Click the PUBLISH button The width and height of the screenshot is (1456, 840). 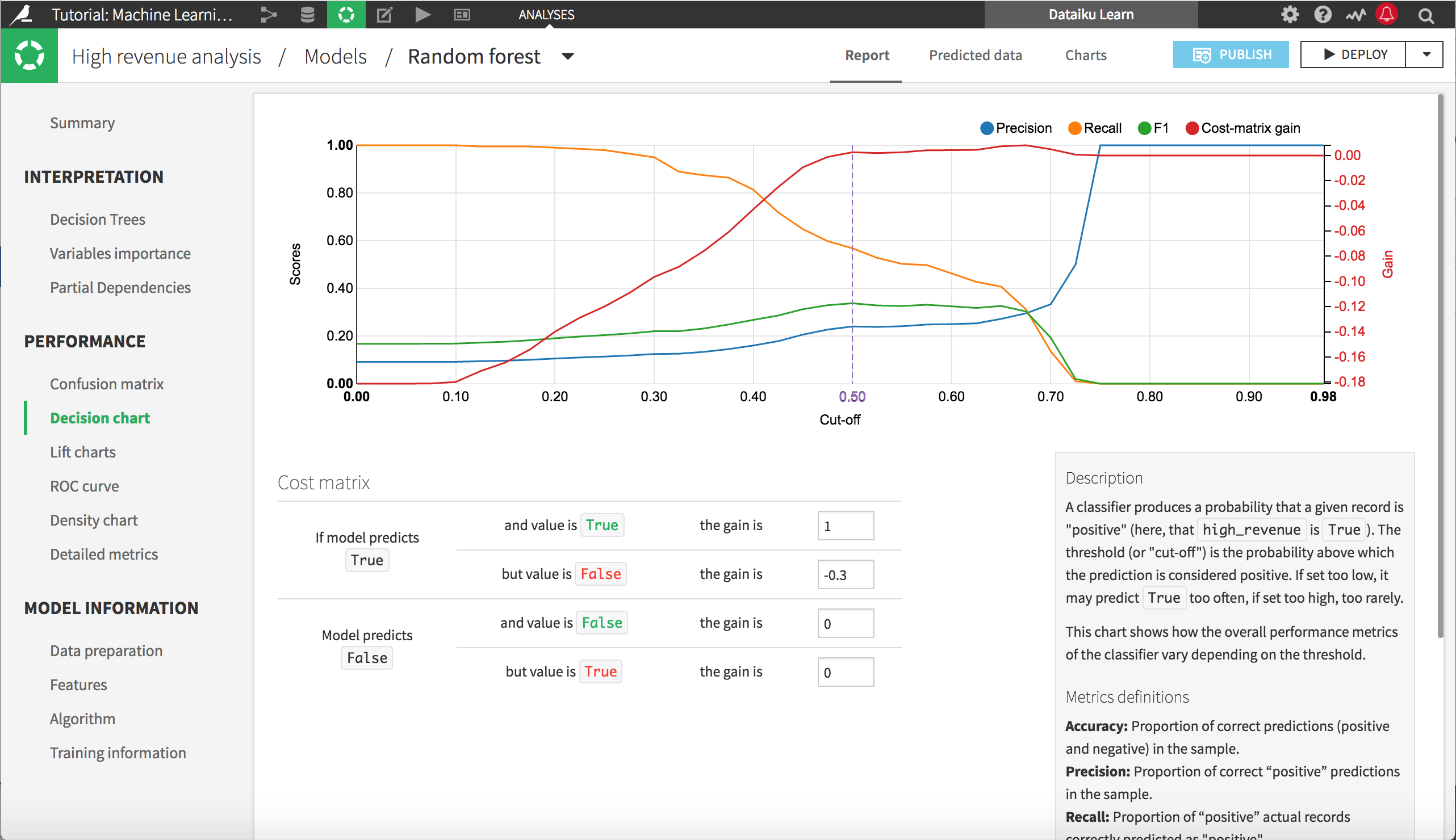1231,54
